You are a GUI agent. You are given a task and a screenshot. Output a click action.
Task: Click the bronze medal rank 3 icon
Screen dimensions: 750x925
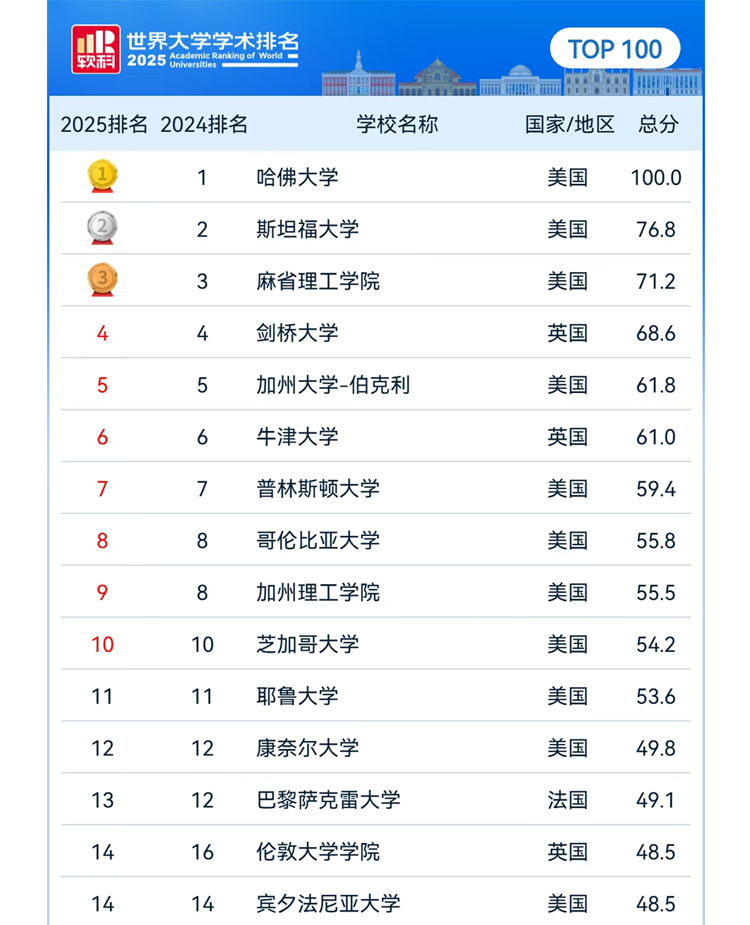102,281
